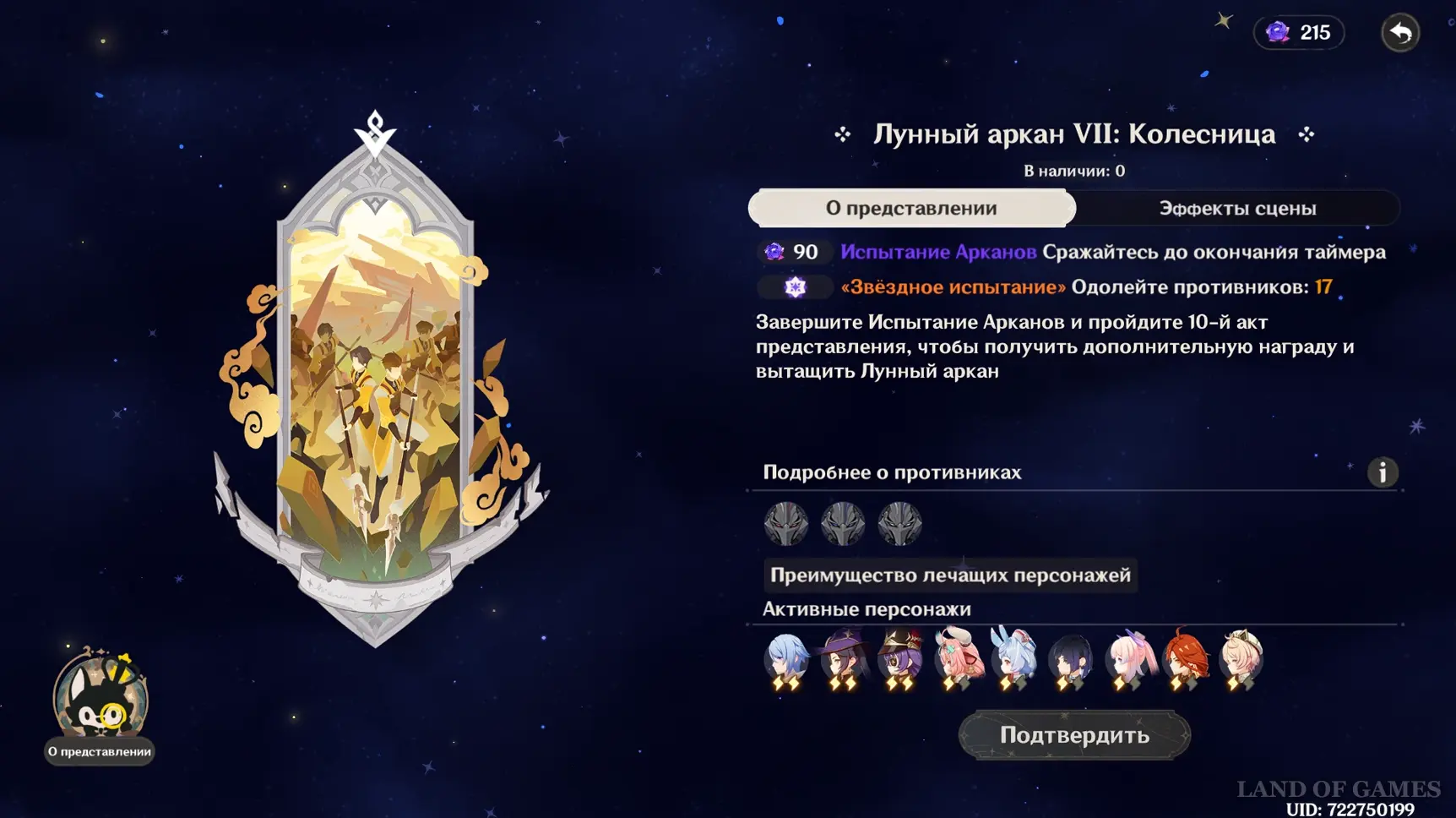1456x818 pixels.
Task: Tap the purple currency 215 counter
Action: pyautogui.click(x=1299, y=33)
